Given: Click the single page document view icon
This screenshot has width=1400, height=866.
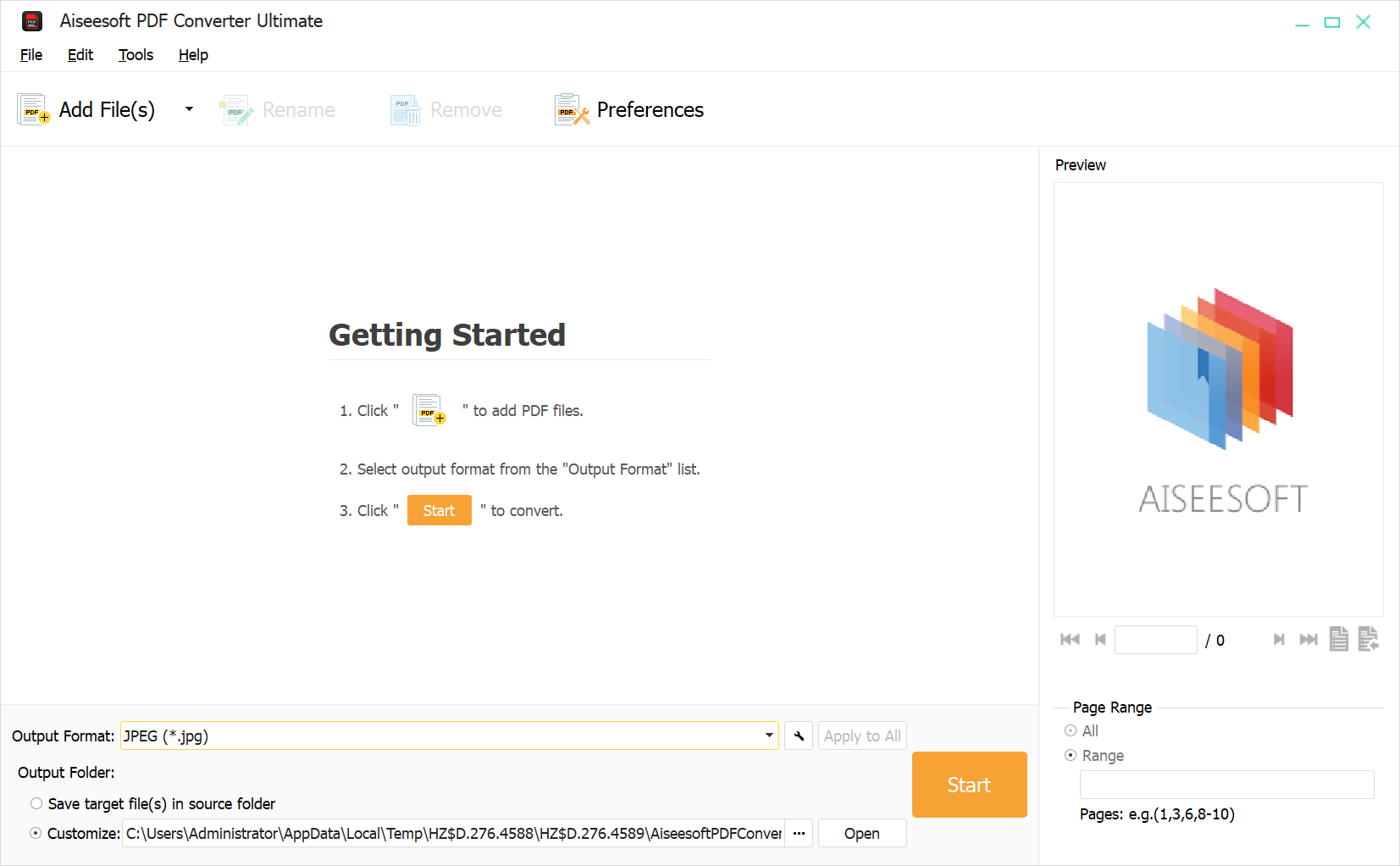Looking at the screenshot, I should [x=1338, y=639].
